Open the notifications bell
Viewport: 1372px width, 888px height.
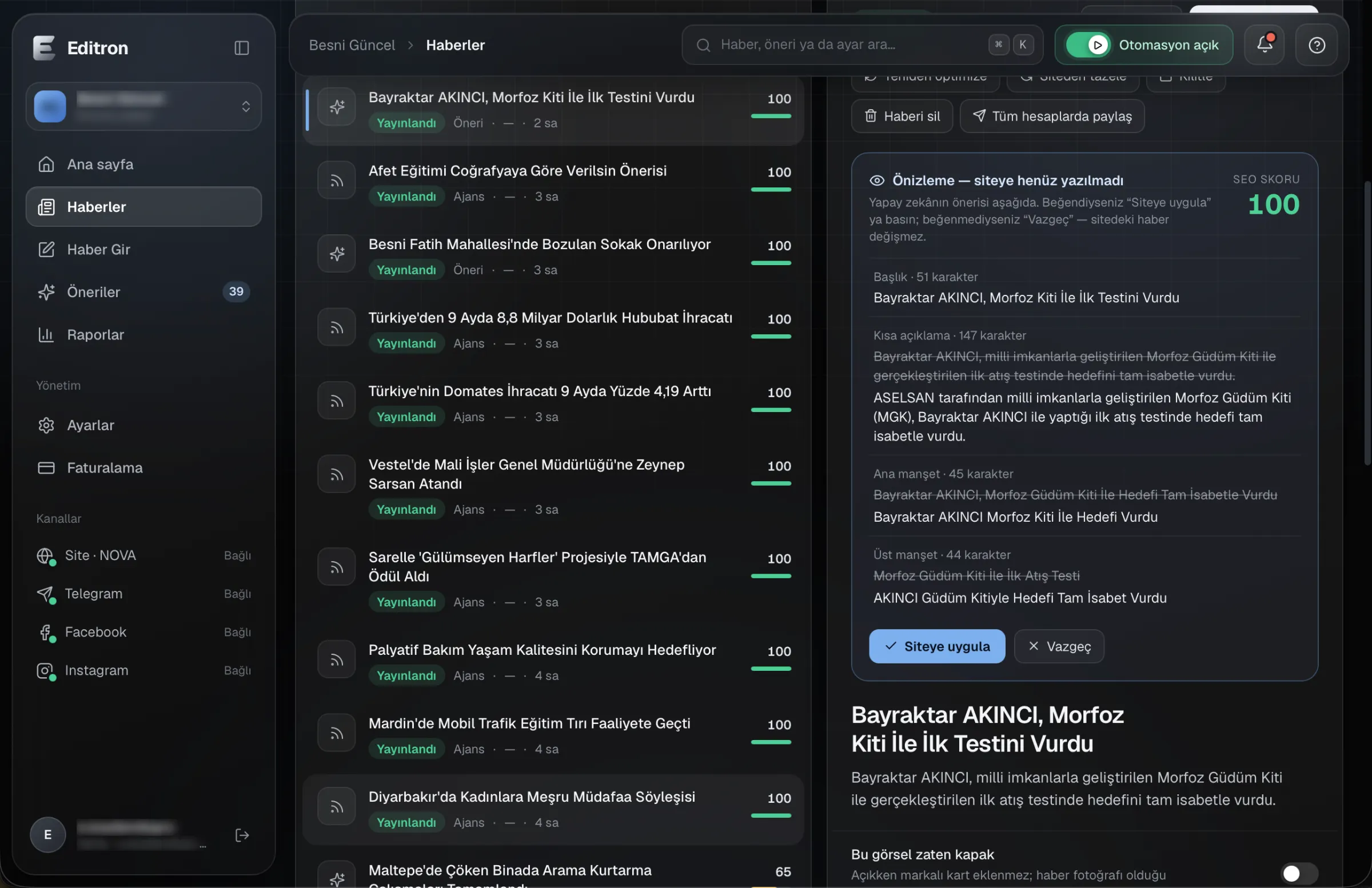[1264, 45]
